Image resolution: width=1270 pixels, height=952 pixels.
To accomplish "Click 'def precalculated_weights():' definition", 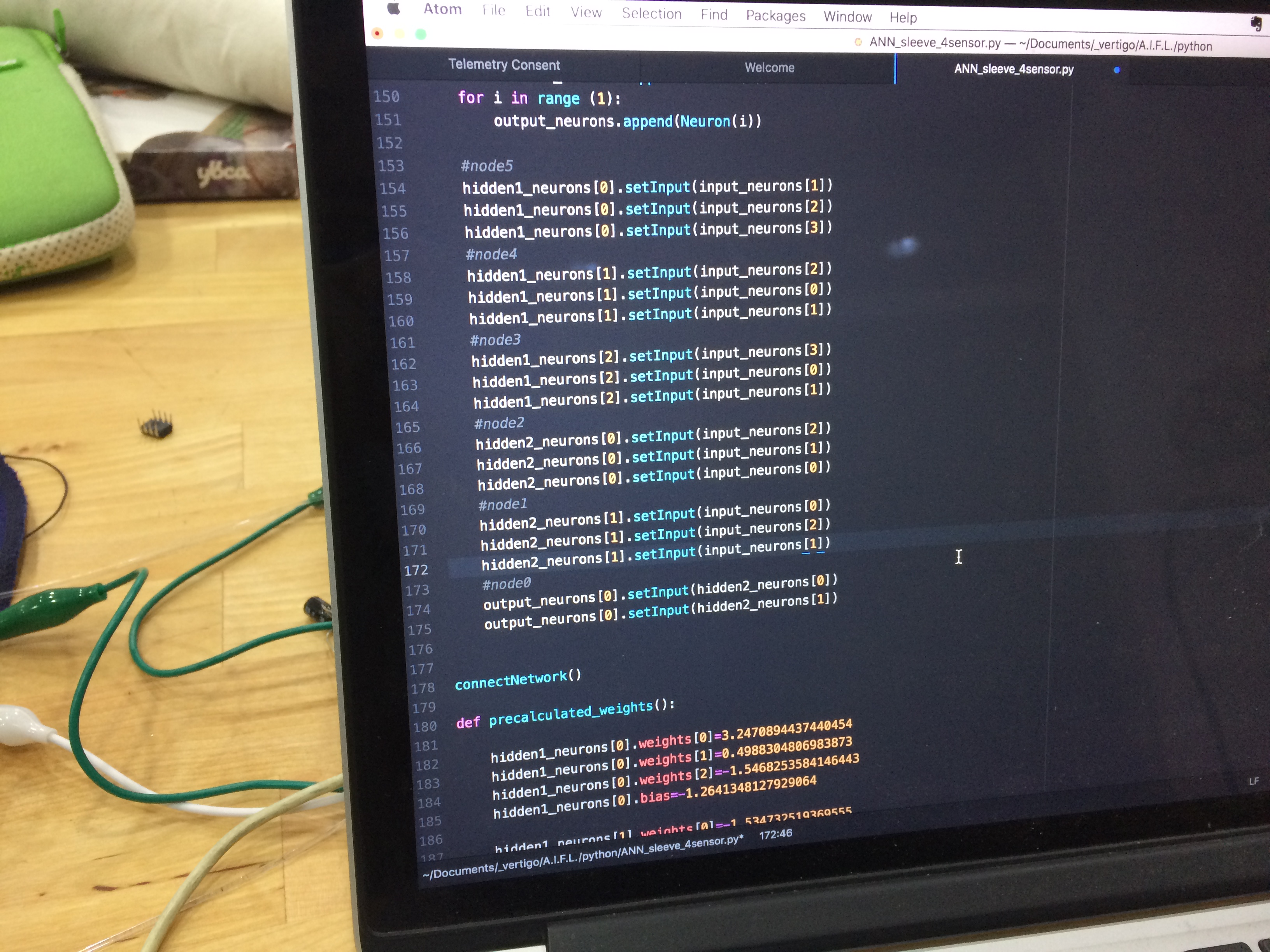I will point(565,714).
